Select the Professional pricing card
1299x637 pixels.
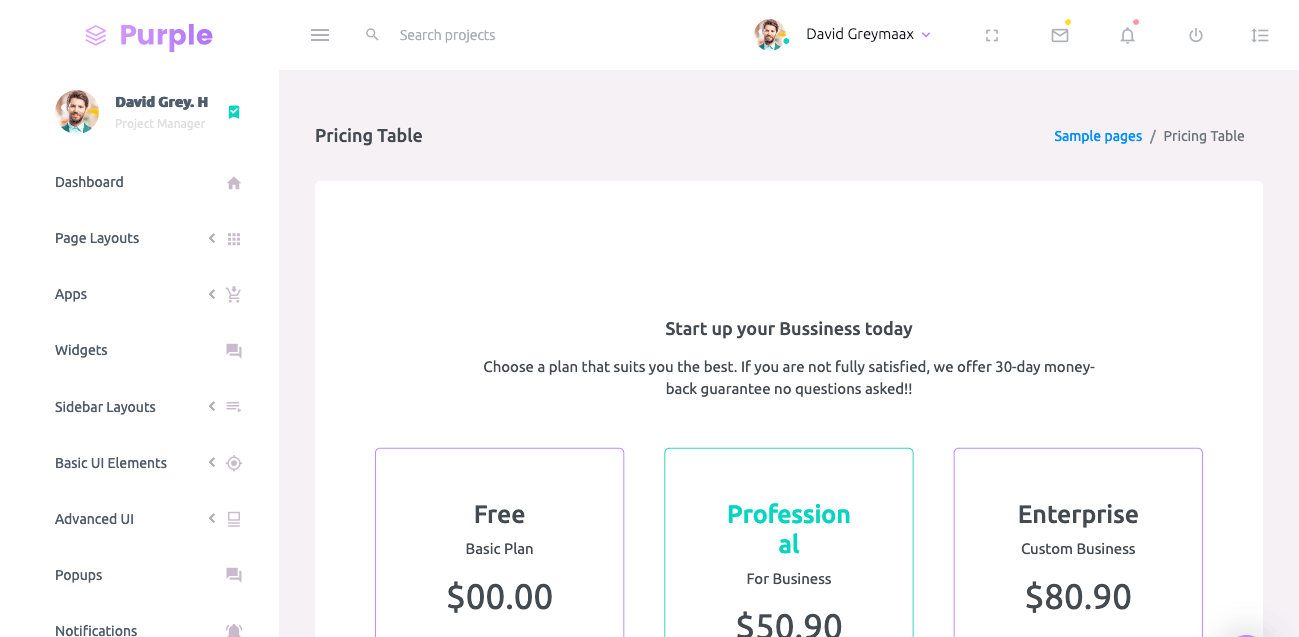(x=789, y=542)
